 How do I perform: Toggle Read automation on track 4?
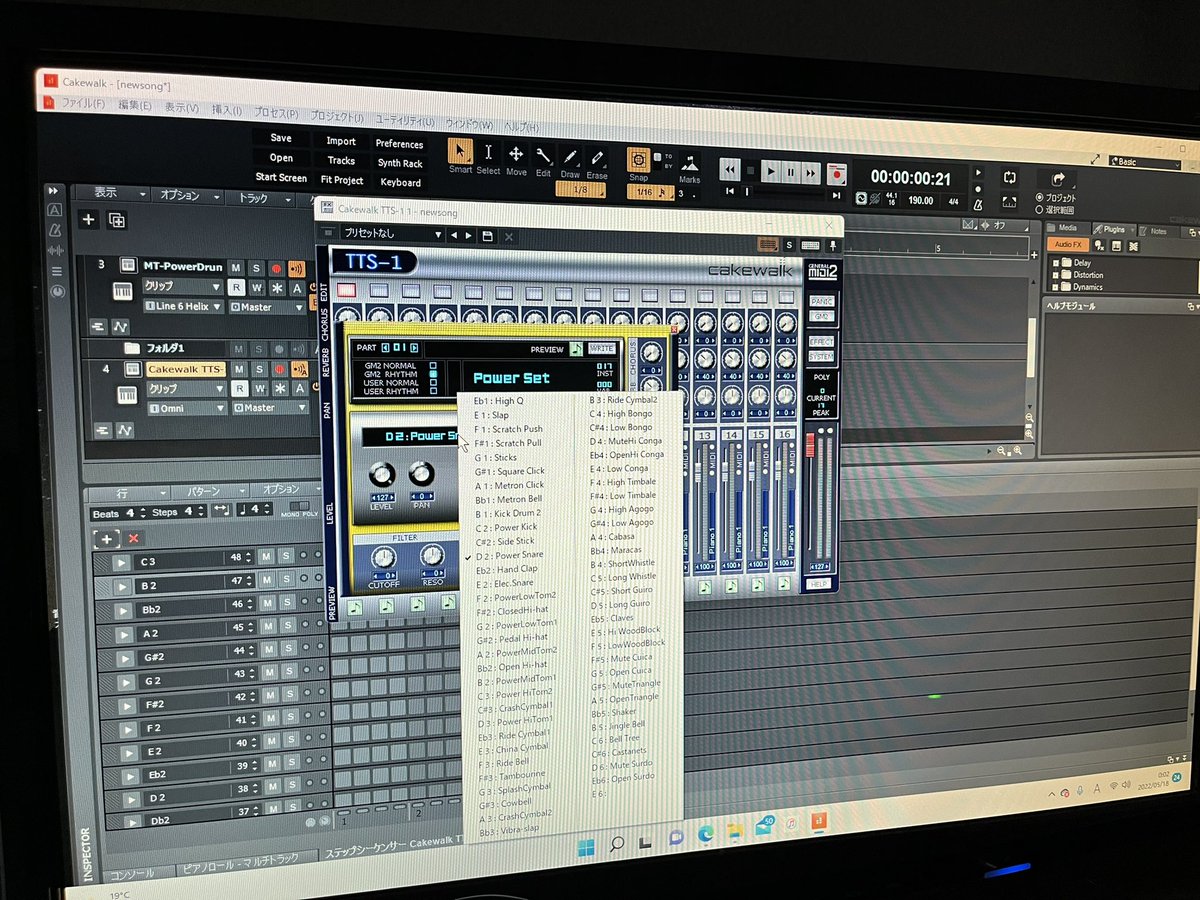238,388
